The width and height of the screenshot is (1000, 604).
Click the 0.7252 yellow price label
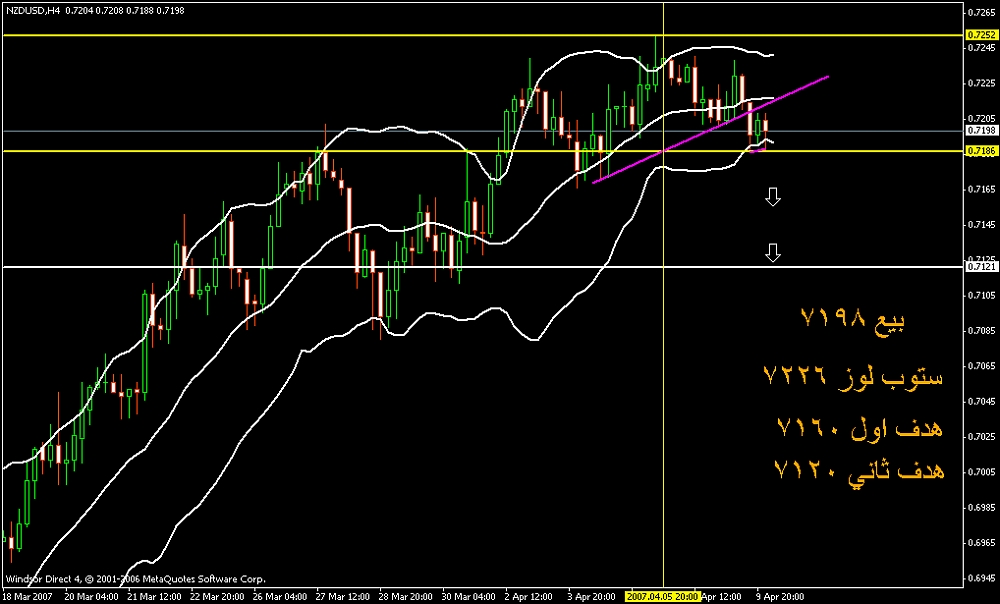pos(979,35)
